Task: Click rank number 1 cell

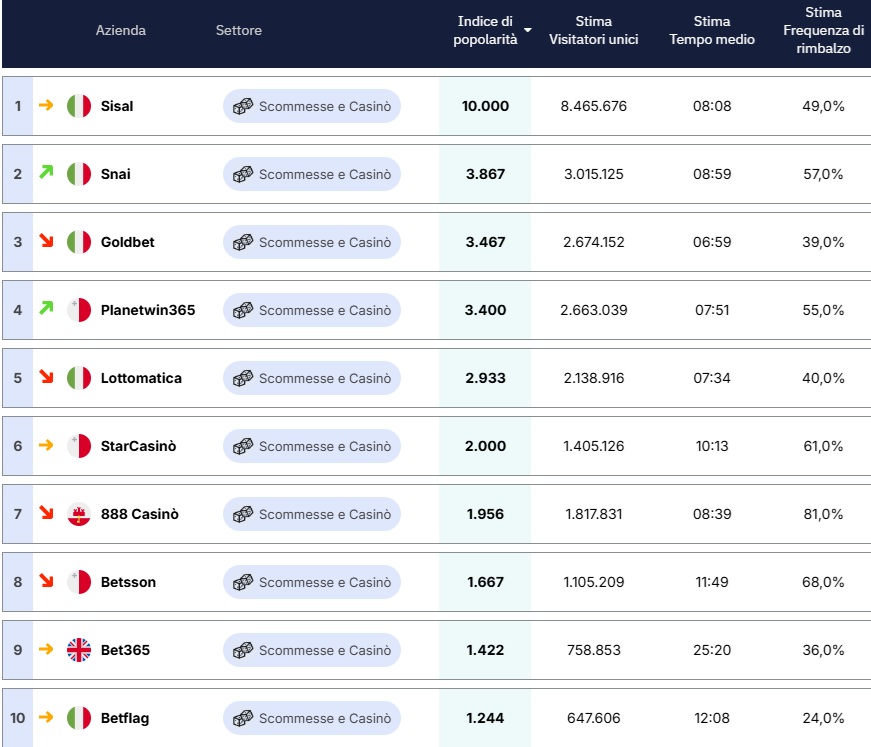Action: tap(18, 106)
